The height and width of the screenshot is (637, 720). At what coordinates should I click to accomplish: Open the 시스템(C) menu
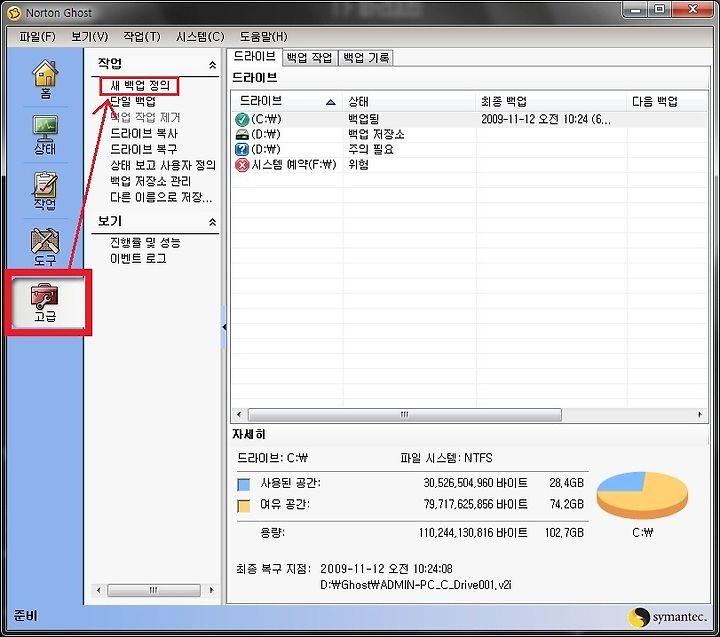pos(200,37)
